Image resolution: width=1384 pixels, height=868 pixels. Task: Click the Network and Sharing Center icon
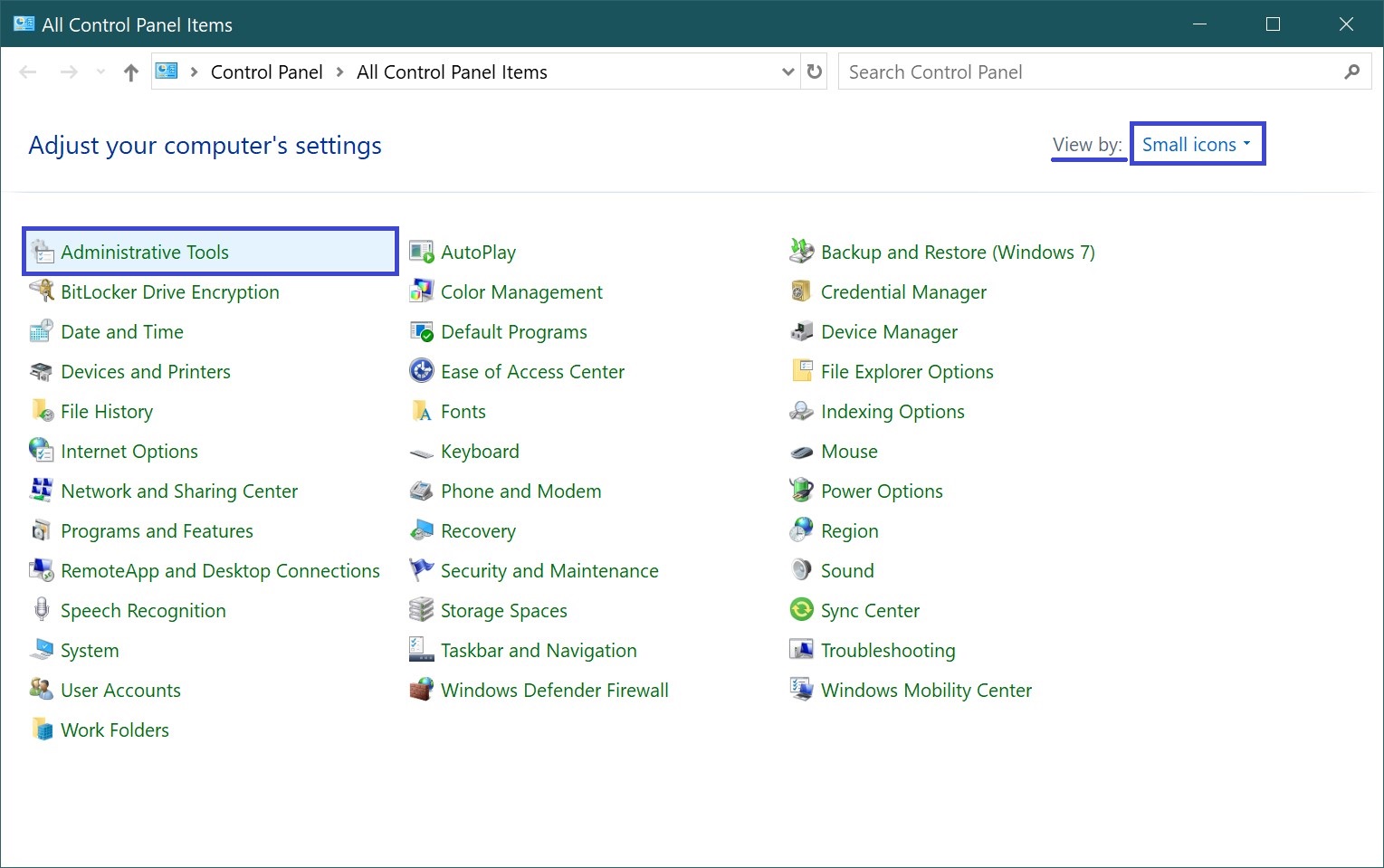point(42,491)
